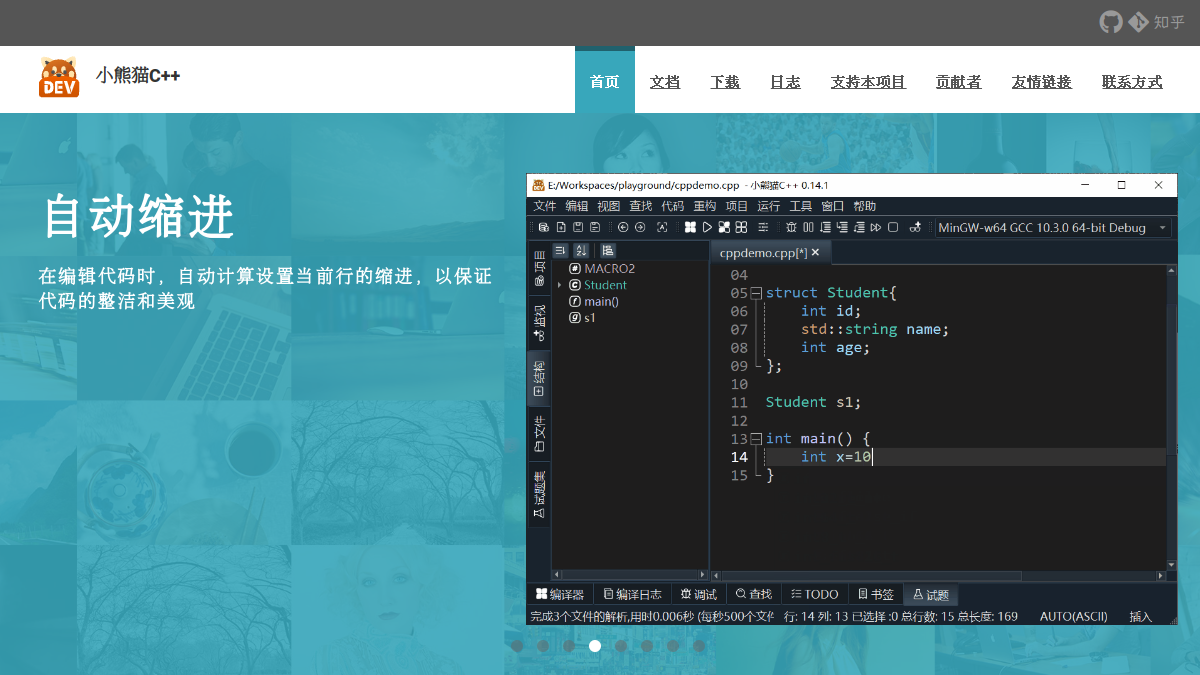
Task: Switch to the 书签 bottom tab
Action: [x=876, y=594]
